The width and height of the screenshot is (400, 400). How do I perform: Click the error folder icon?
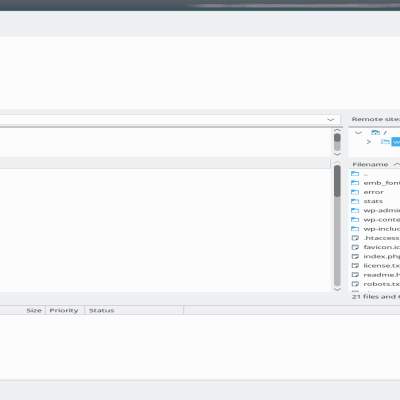(x=355, y=192)
